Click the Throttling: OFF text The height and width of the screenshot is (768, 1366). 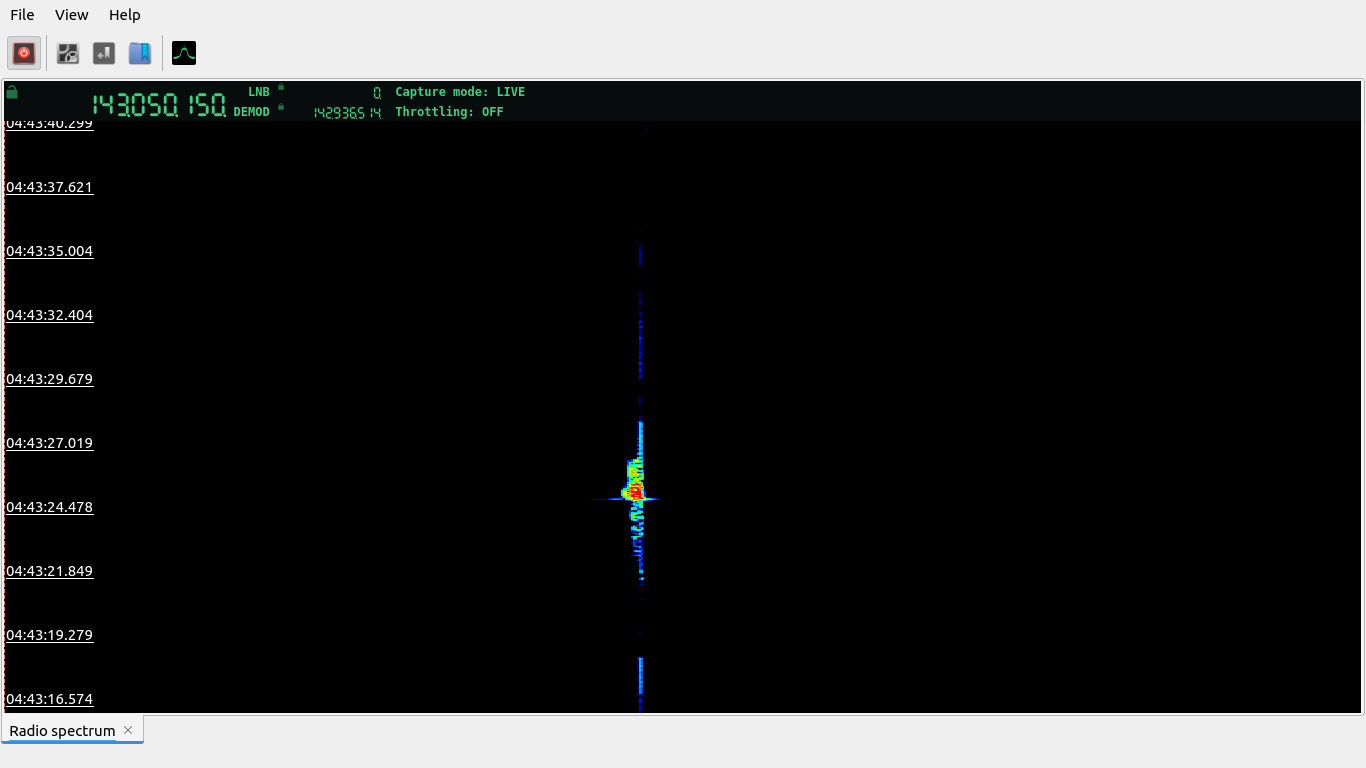pyautogui.click(x=449, y=112)
